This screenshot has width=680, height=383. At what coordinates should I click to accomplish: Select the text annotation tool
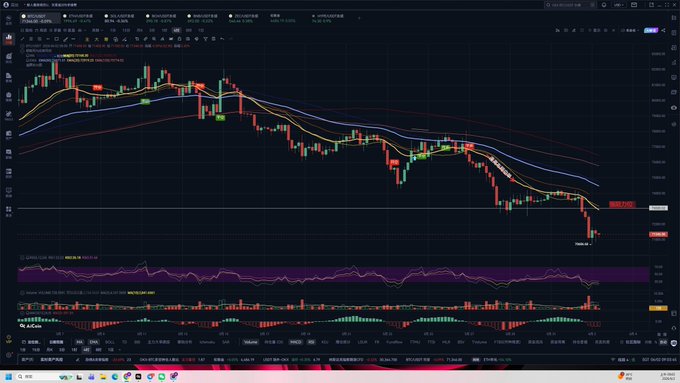(x=162, y=39)
